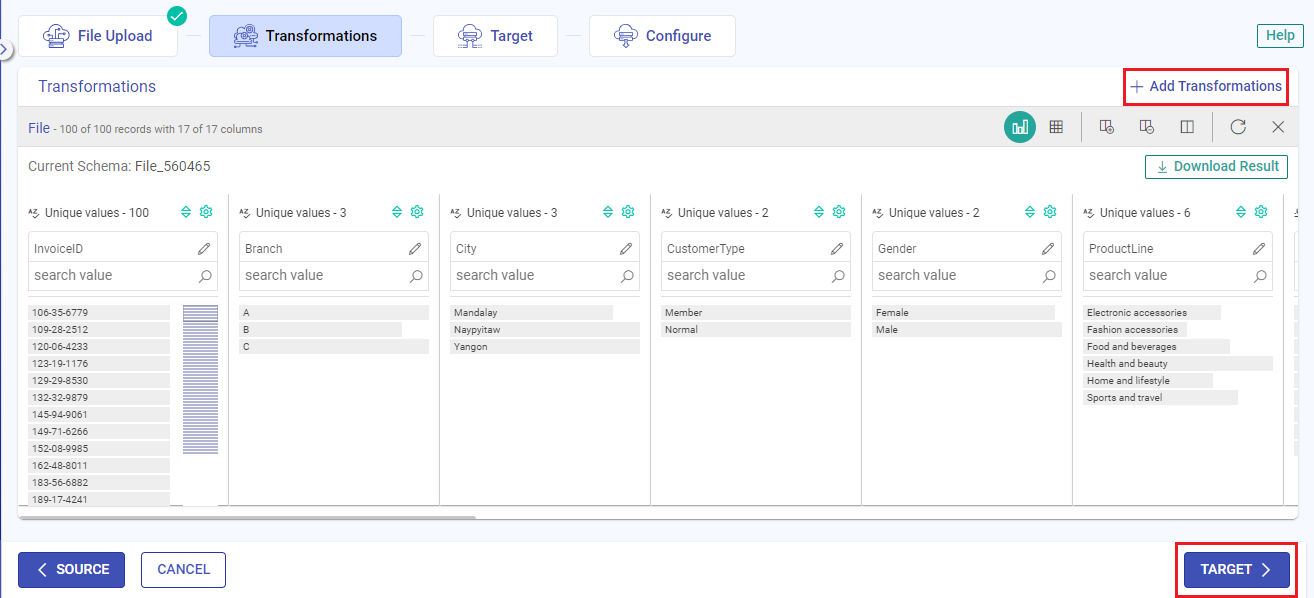Toggle sort arrows on InvoiceID column
1314x598 pixels.
[186, 212]
